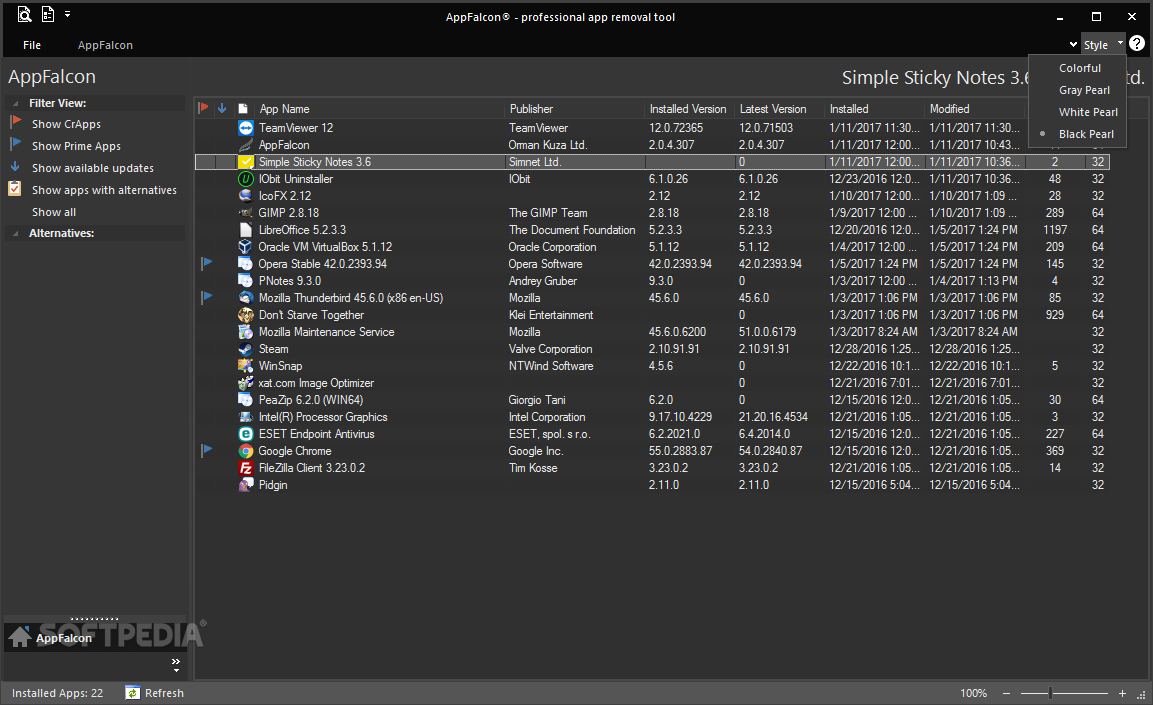Select the ESET Endpoint Antivirus icon
The width and height of the screenshot is (1153, 705).
pyautogui.click(x=246, y=434)
